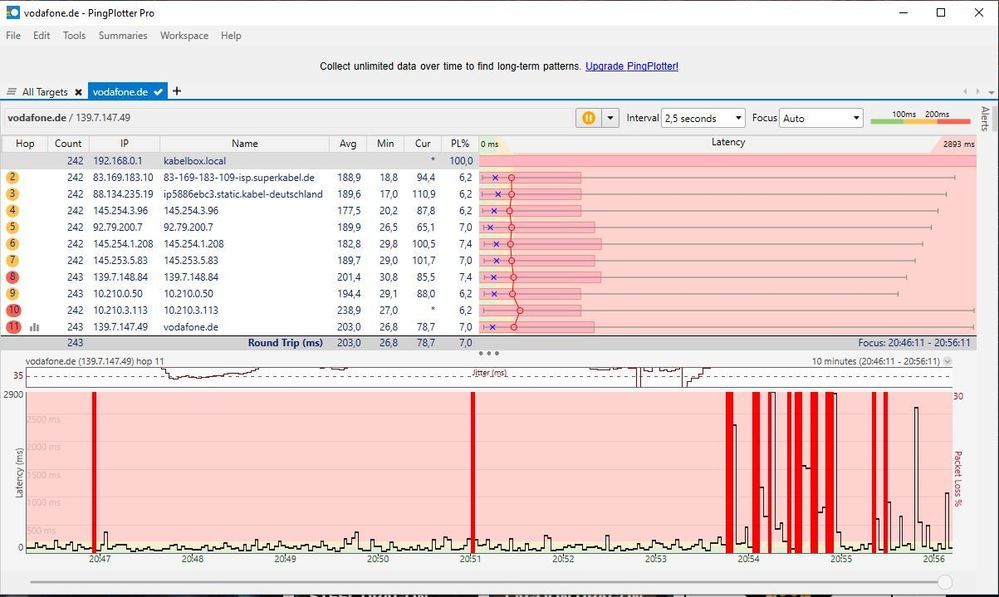Pause the trace with the pause button

point(588,118)
